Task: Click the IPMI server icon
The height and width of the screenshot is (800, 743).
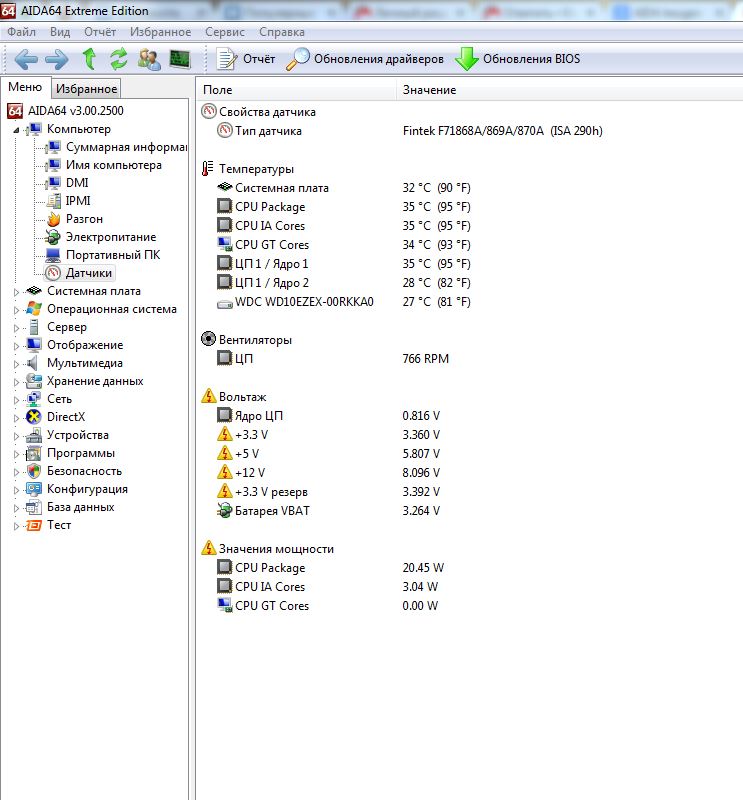Action: [x=53, y=201]
